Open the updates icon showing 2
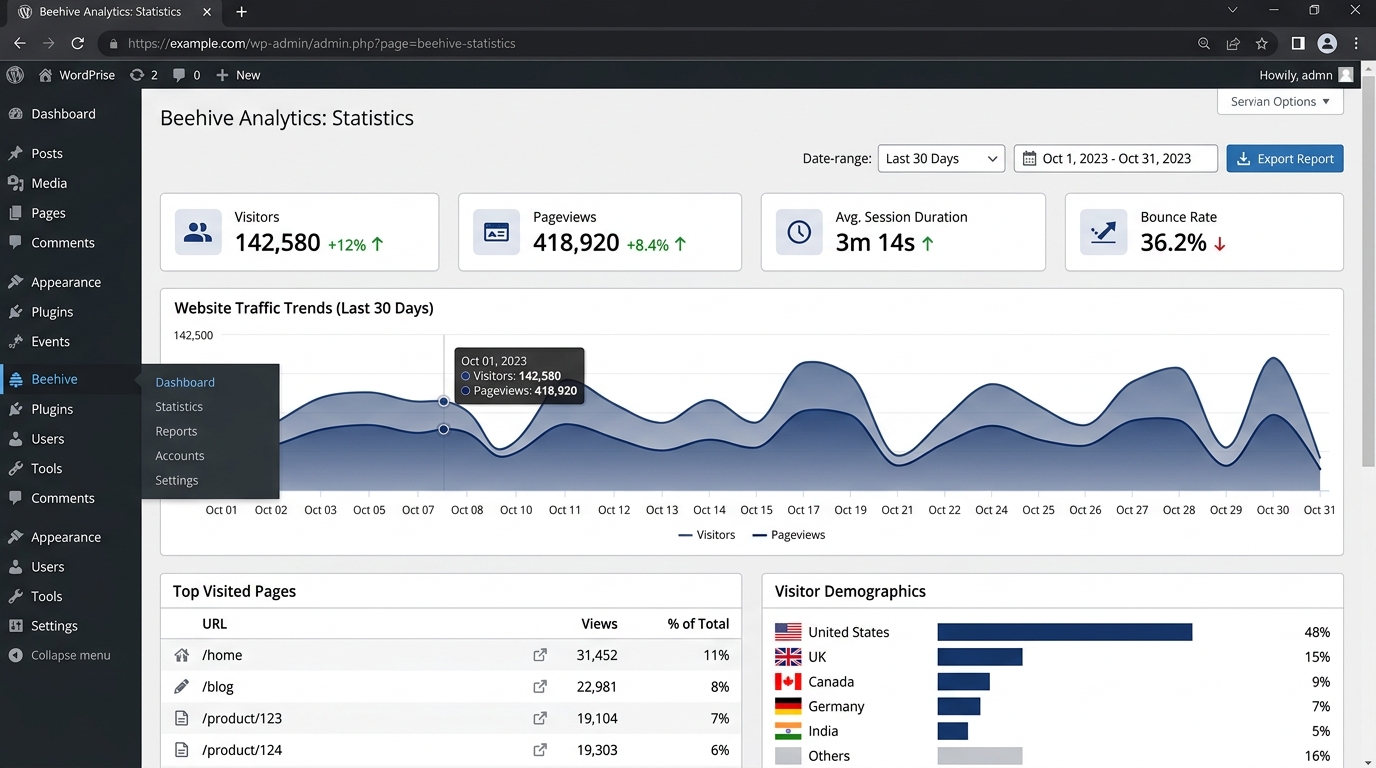This screenshot has height=768, width=1376. pyautogui.click(x=144, y=75)
